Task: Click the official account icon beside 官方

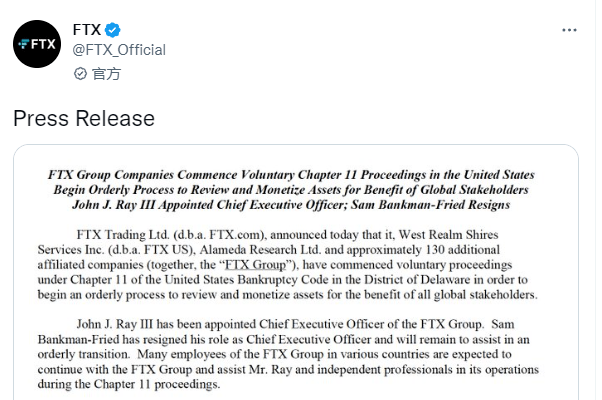Action: tap(81, 74)
